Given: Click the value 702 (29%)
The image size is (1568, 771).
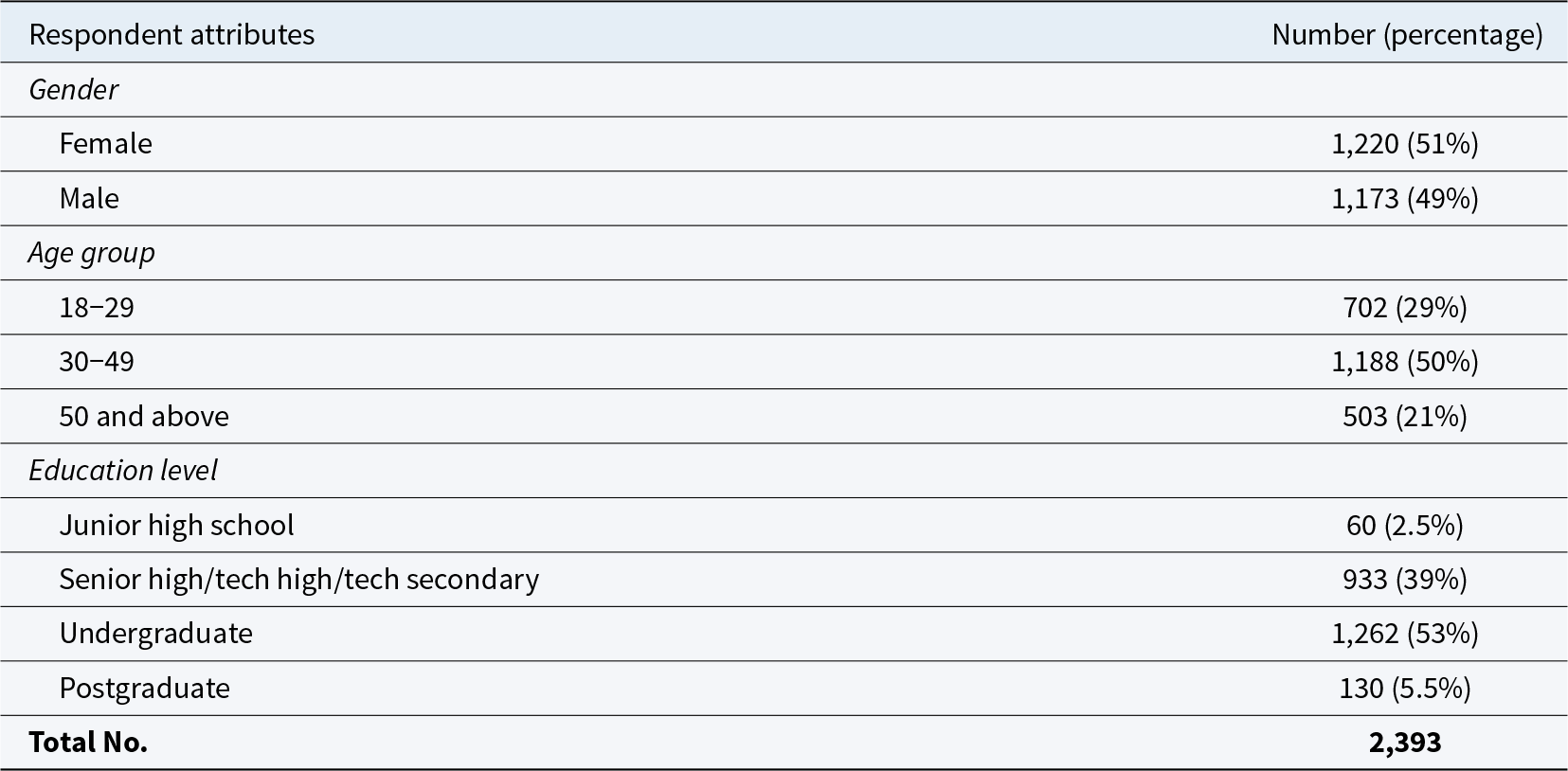Looking at the screenshot, I should 1405,308.
